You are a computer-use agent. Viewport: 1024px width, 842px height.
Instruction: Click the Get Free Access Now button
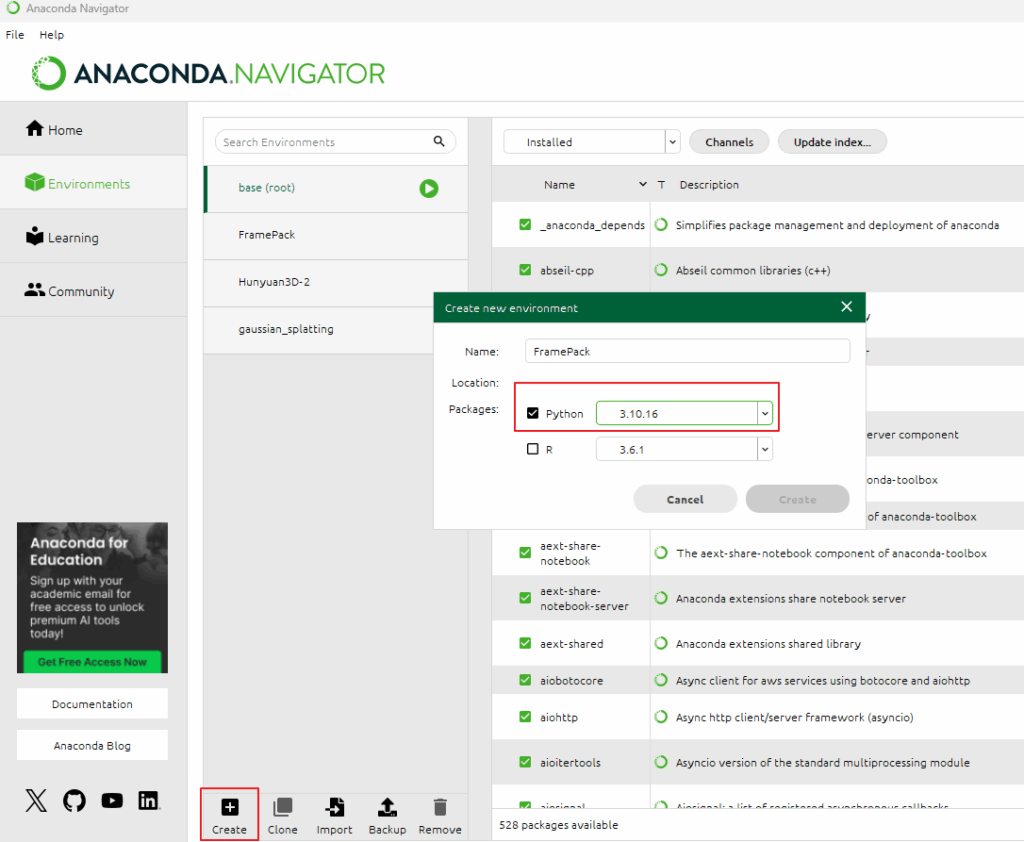click(x=92, y=662)
